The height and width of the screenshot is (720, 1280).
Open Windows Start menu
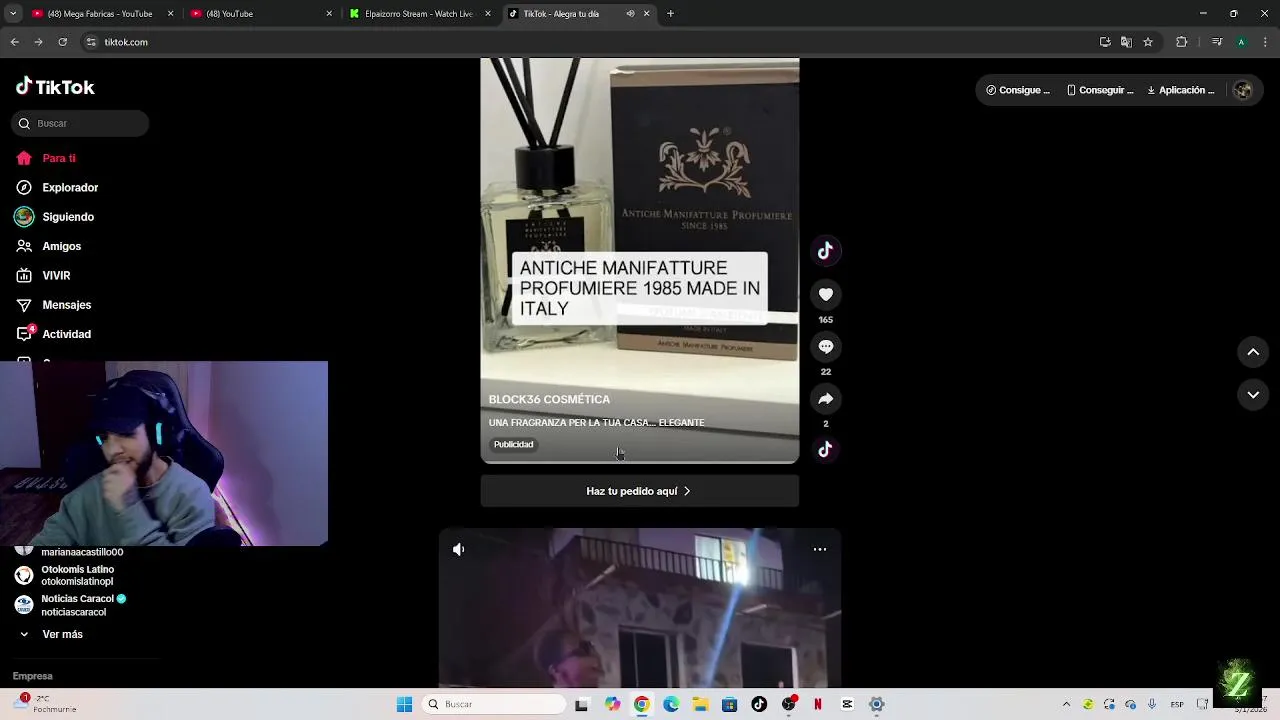(x=404, y=704)
